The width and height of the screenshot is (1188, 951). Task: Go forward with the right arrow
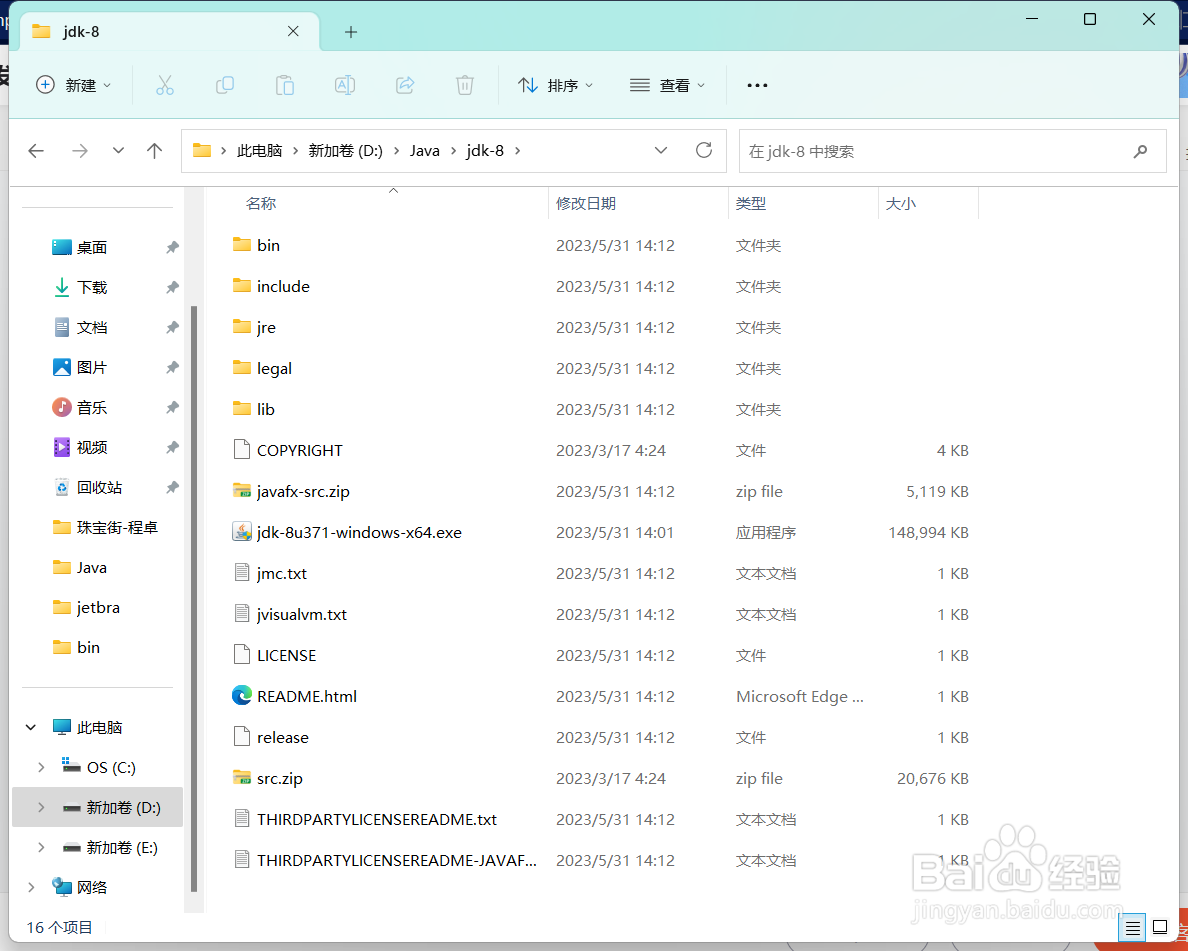click(x=80, y=151)
